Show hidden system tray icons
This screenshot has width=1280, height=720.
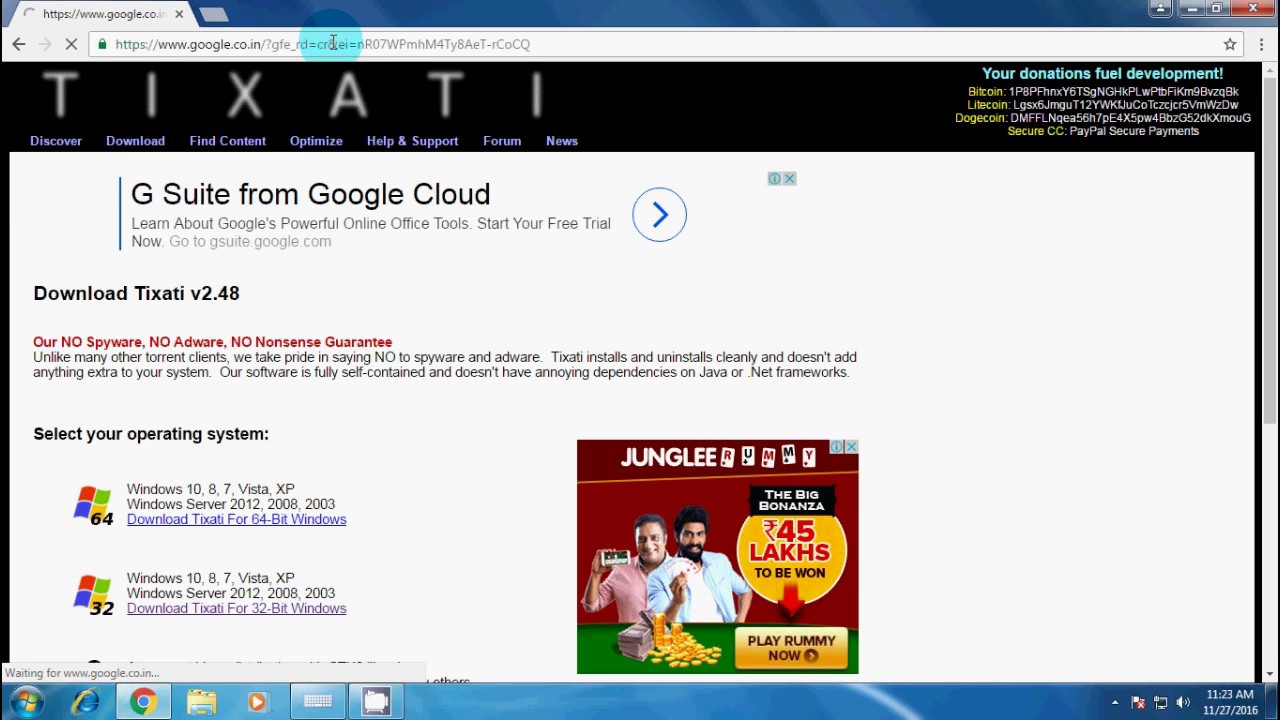pos(1115,702)
